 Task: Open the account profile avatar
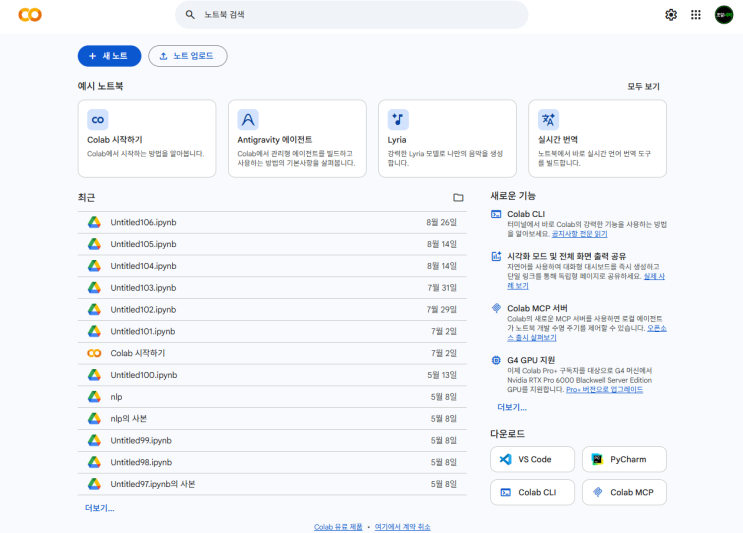[724, 15]
